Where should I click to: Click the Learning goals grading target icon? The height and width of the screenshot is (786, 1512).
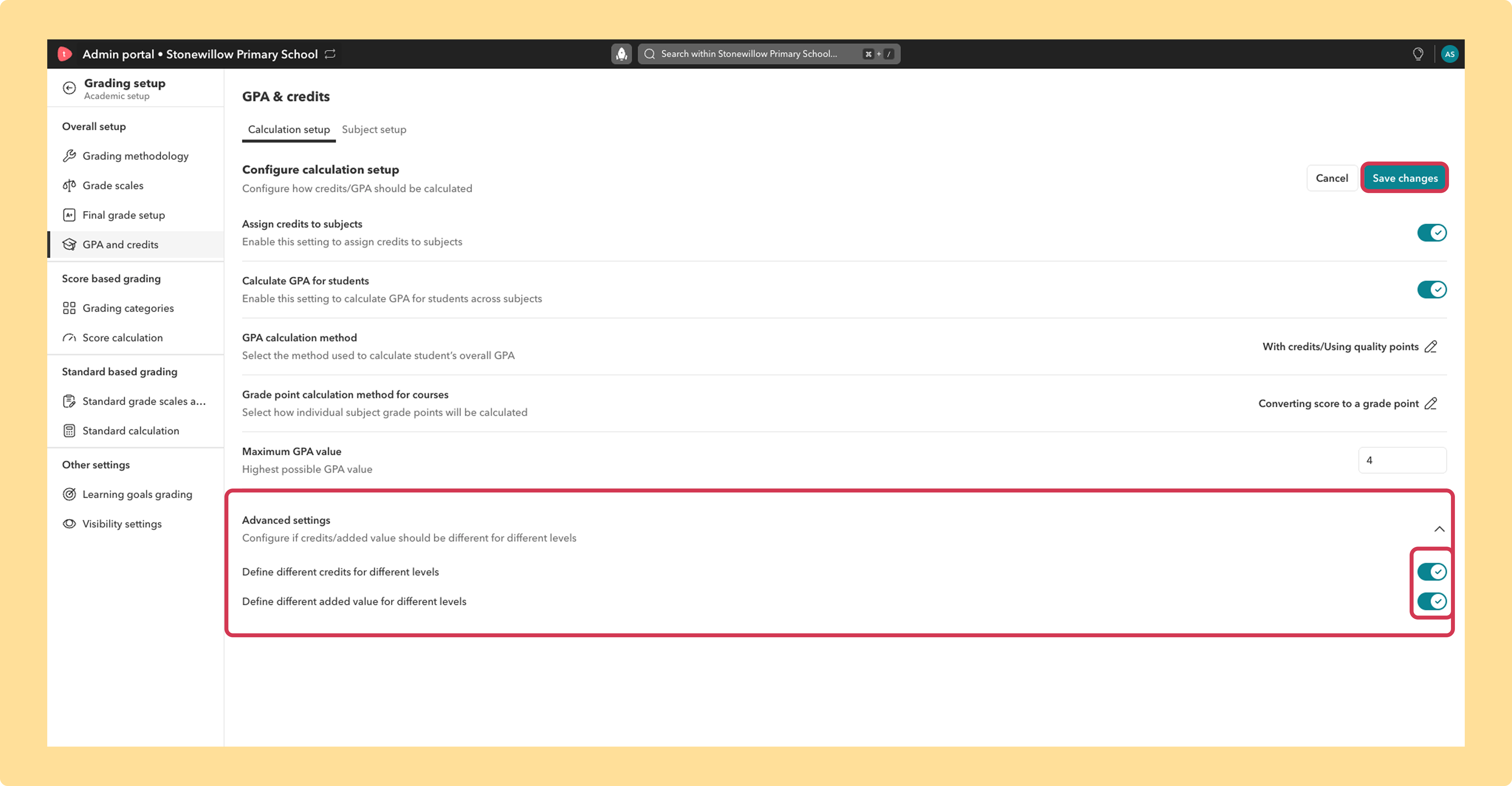[69, 494]
